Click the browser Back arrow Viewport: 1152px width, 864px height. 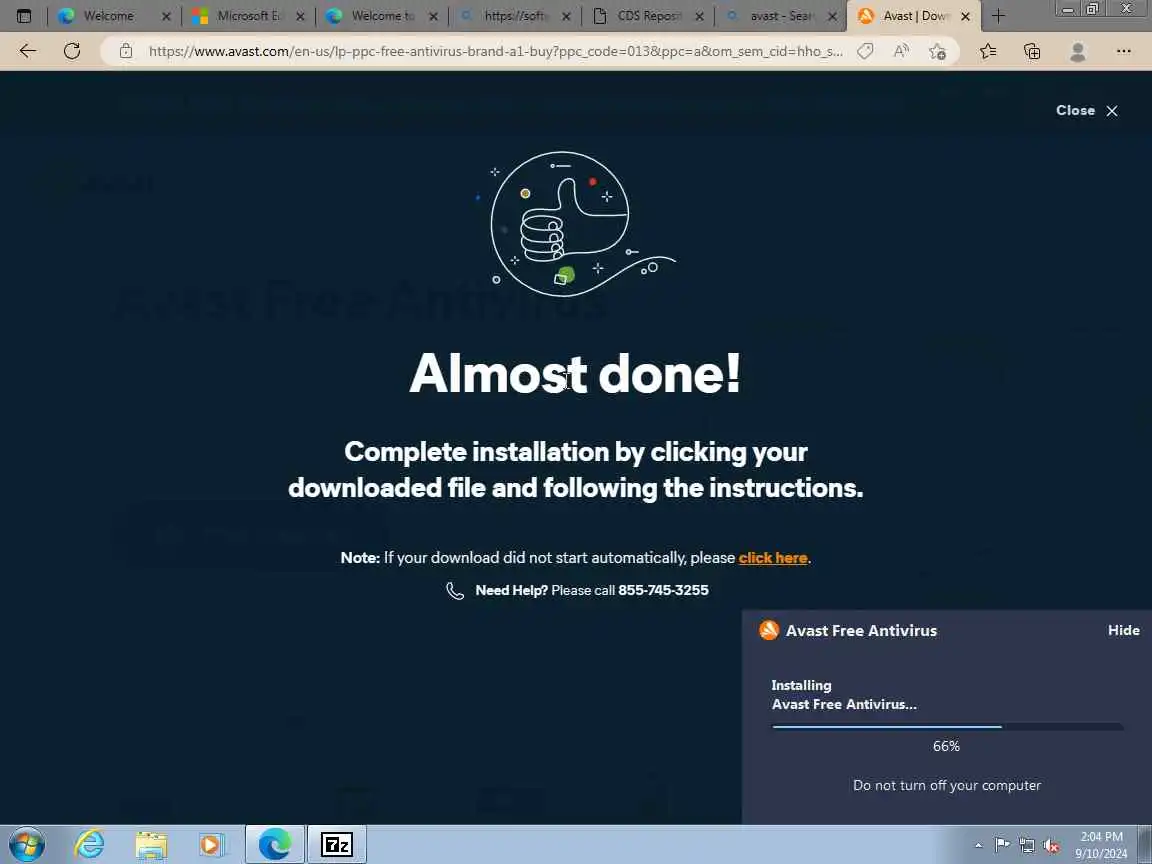[x=28, y=51]
